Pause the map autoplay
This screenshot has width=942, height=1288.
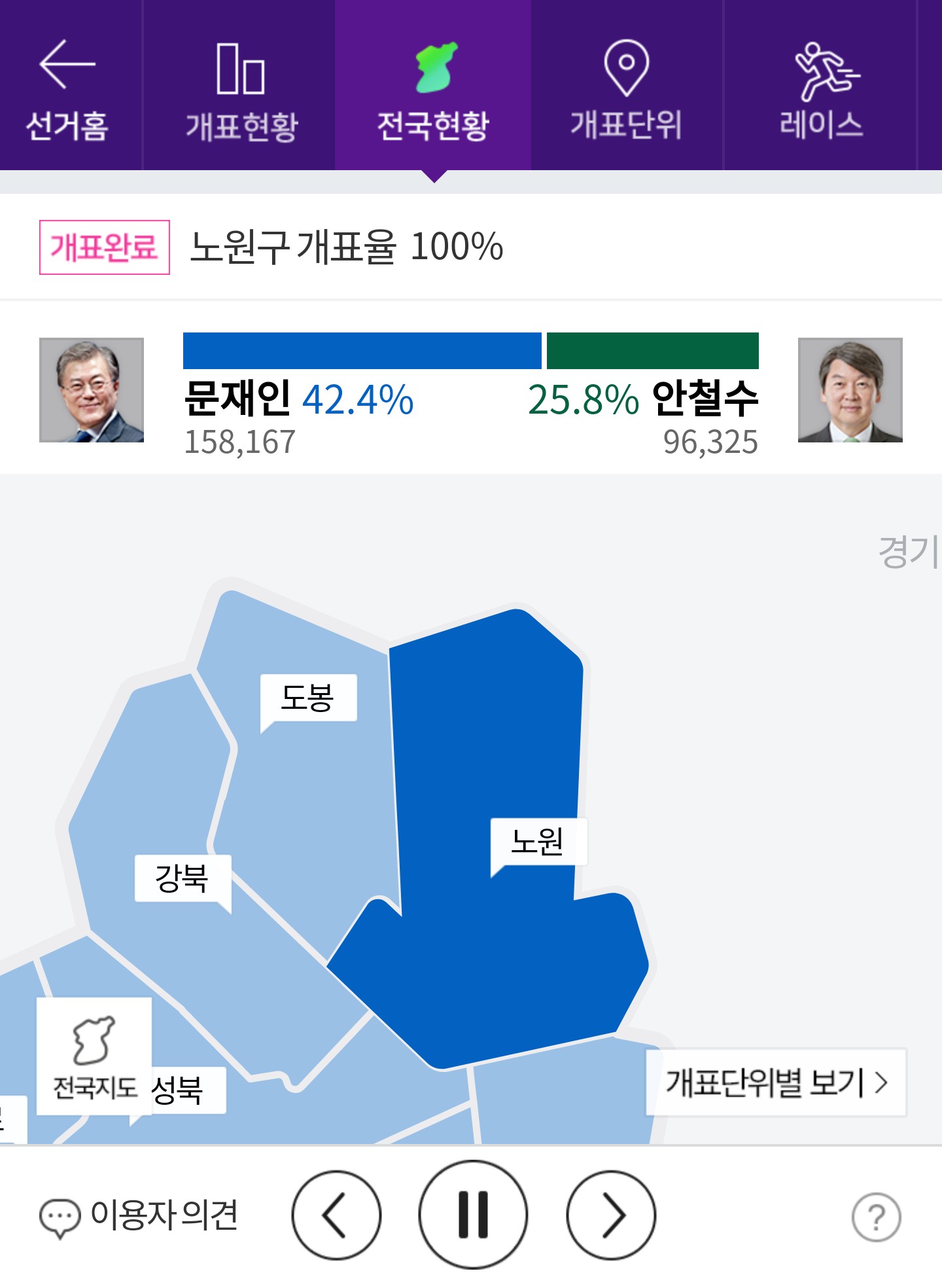473,1215
